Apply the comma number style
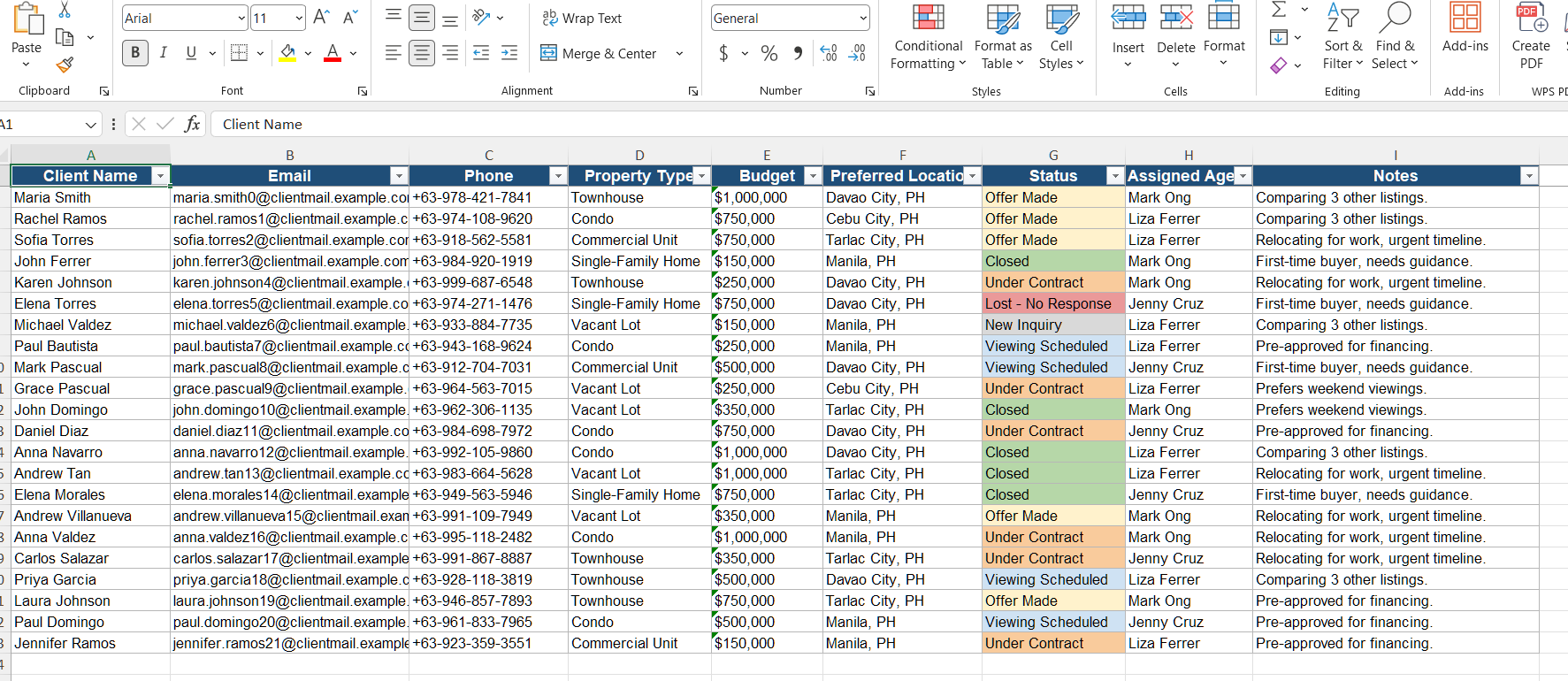 click(799, 53)
